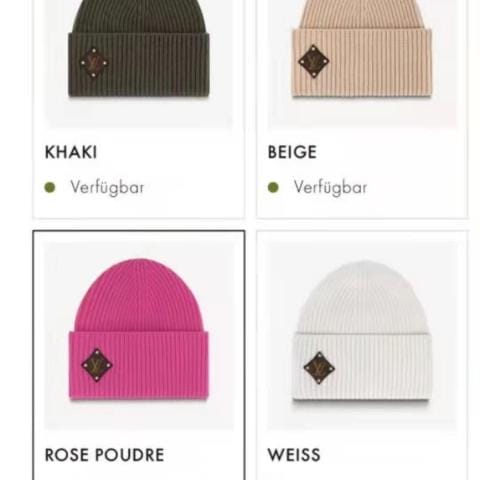The image size is (480, 480).
Task: Click the BEIGE color label
Action: pyautogui.click(x=292, y=152)
